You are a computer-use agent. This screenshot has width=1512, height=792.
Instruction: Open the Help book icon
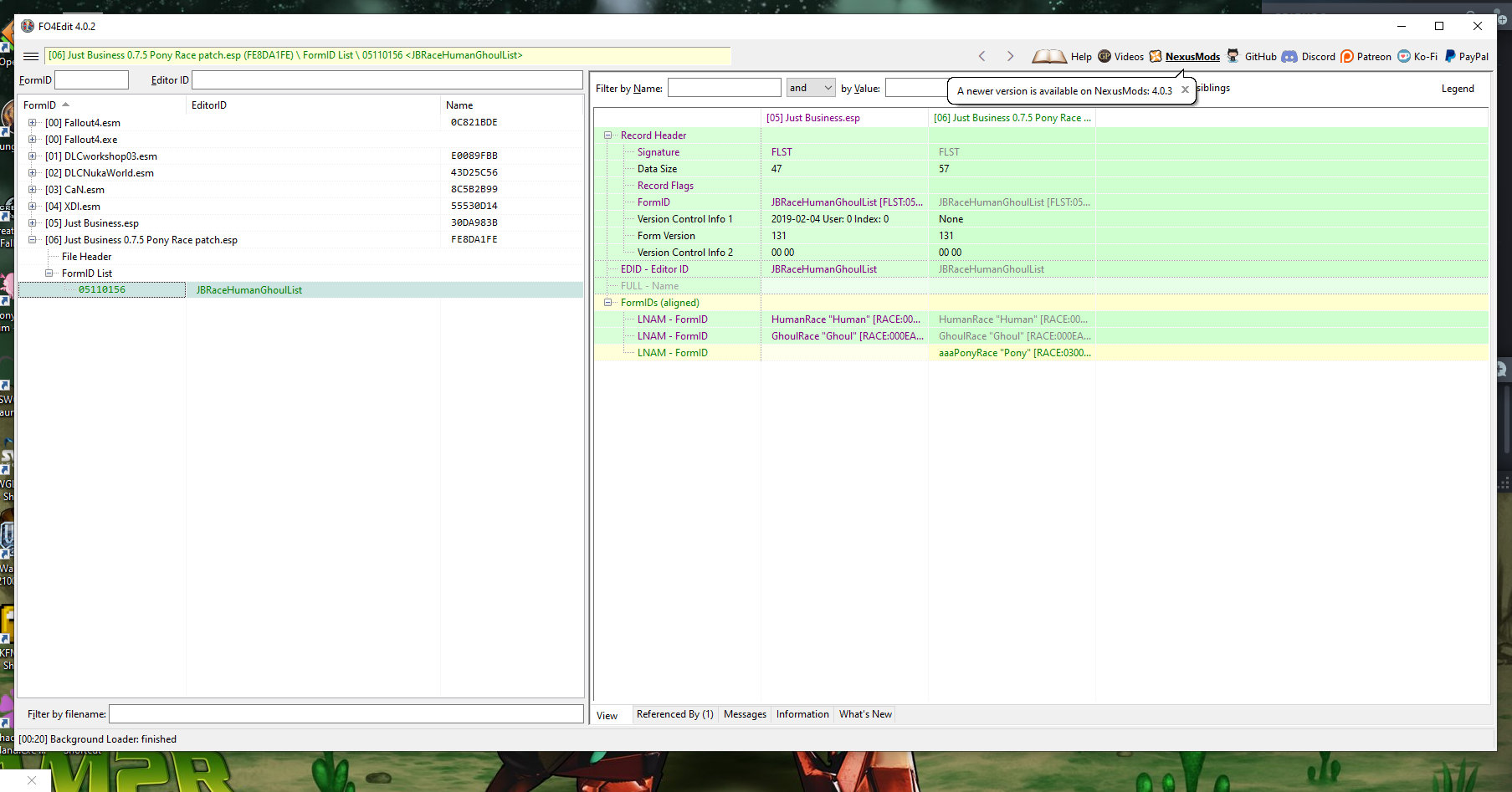1049,56
